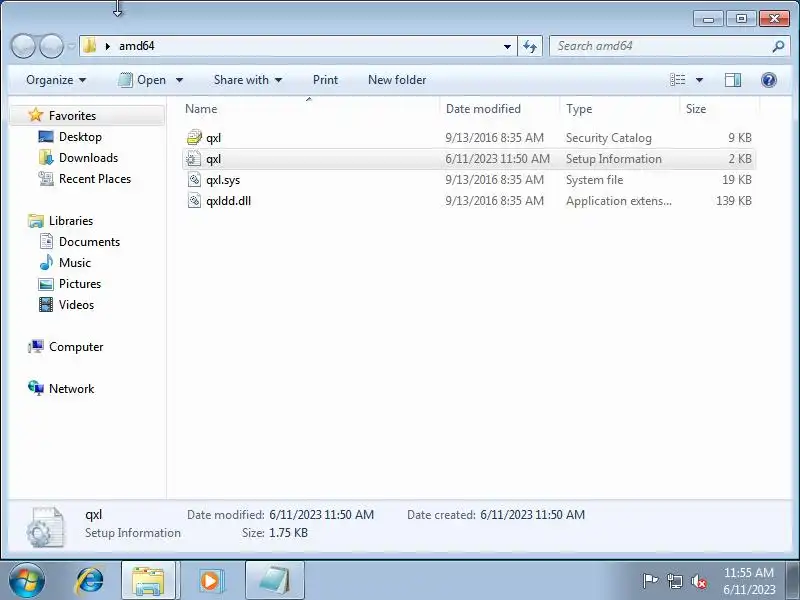
Task: Click Print in the toolbar
Action: coord(326,80)
